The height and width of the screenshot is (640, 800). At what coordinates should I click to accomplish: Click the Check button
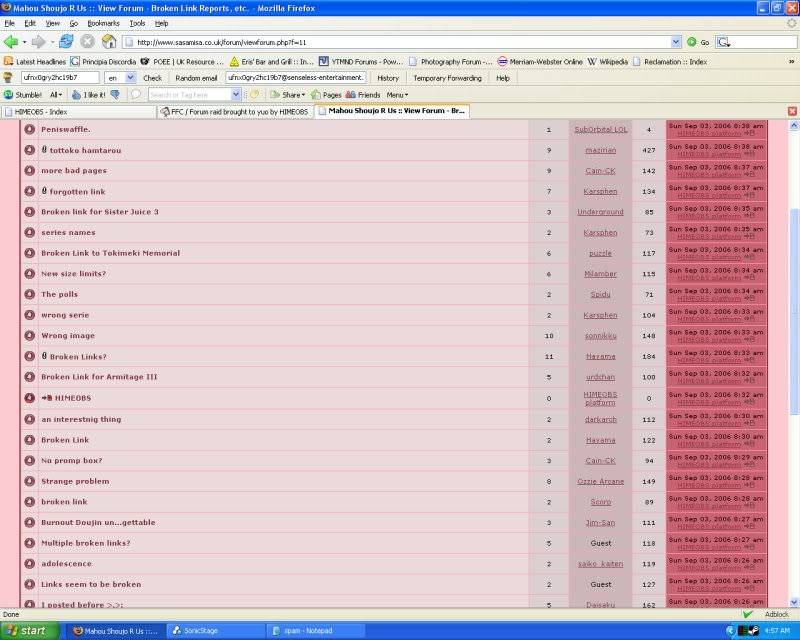[x=152, y=78]
